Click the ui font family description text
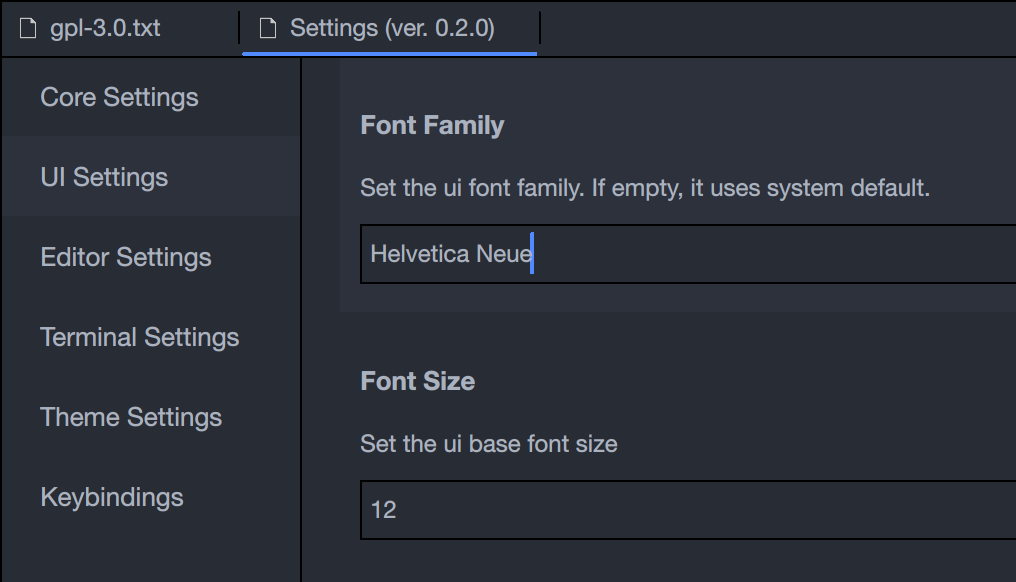 coord(644,187)
